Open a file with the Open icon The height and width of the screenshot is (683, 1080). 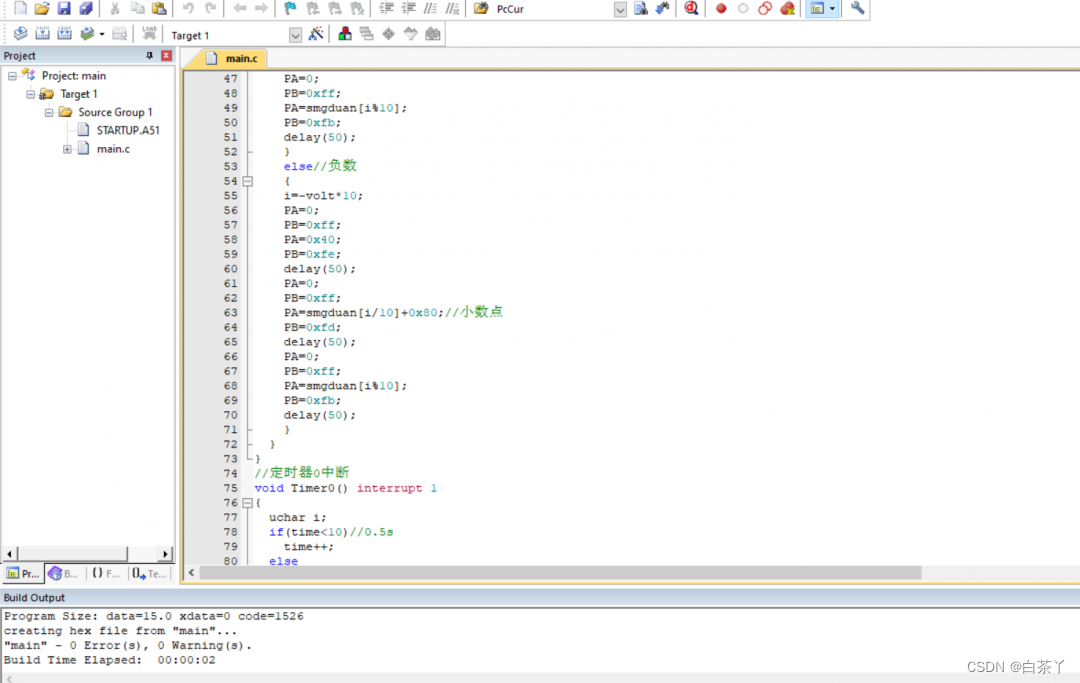coord(42,9)
